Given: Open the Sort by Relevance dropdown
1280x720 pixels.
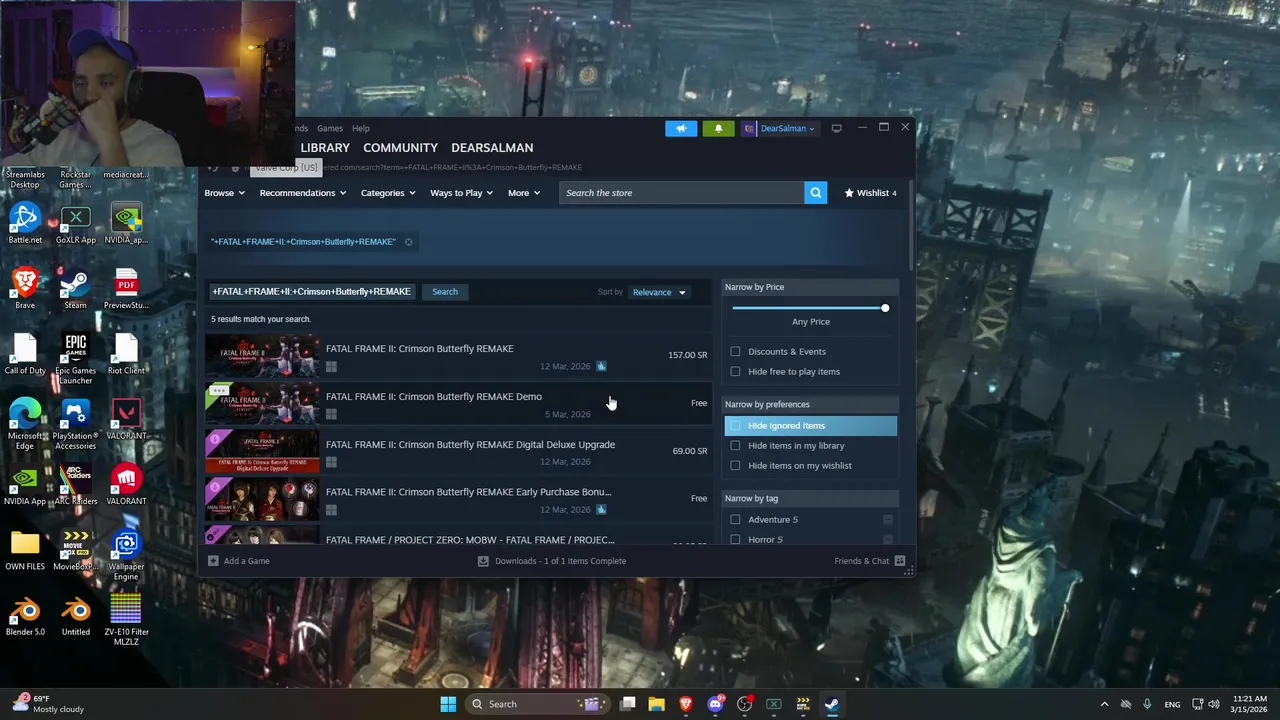Looking at the screenshot, I should pyautogui.click(x=659, y=292).
